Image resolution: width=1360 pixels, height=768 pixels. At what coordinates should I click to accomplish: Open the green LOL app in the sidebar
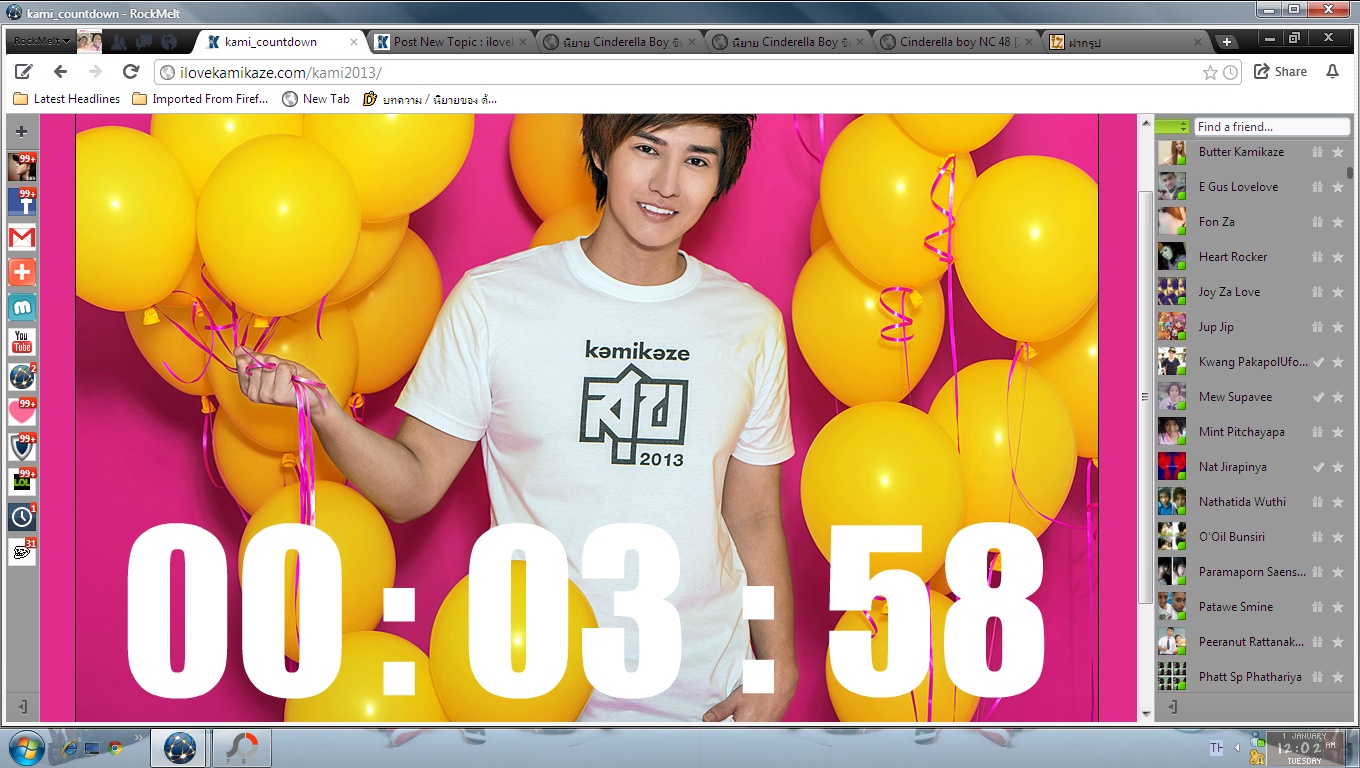[22, 482]
